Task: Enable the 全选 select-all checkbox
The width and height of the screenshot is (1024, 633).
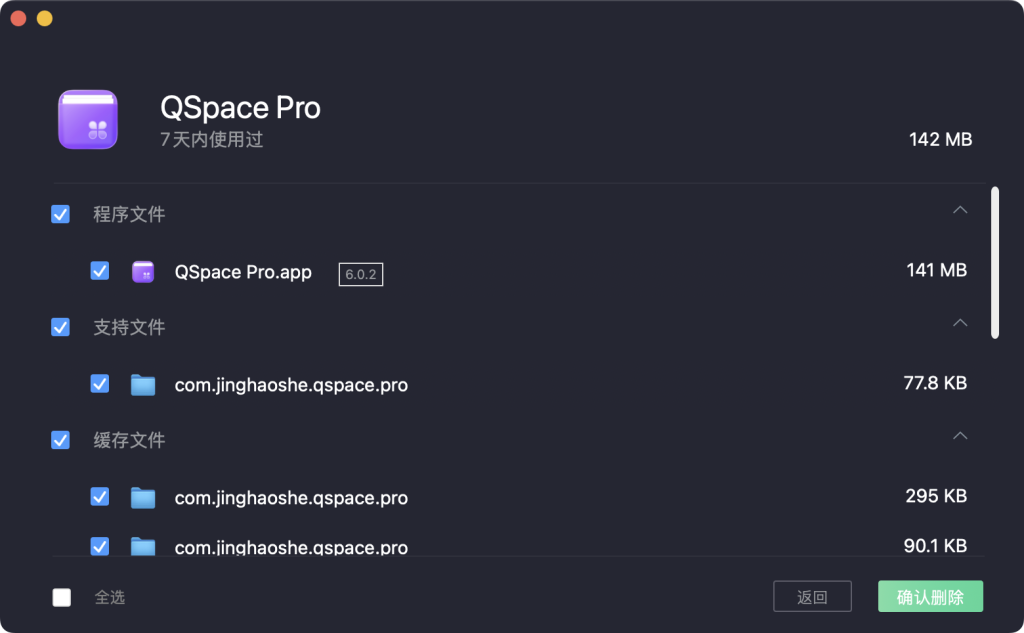Action: tap(62, 597)
